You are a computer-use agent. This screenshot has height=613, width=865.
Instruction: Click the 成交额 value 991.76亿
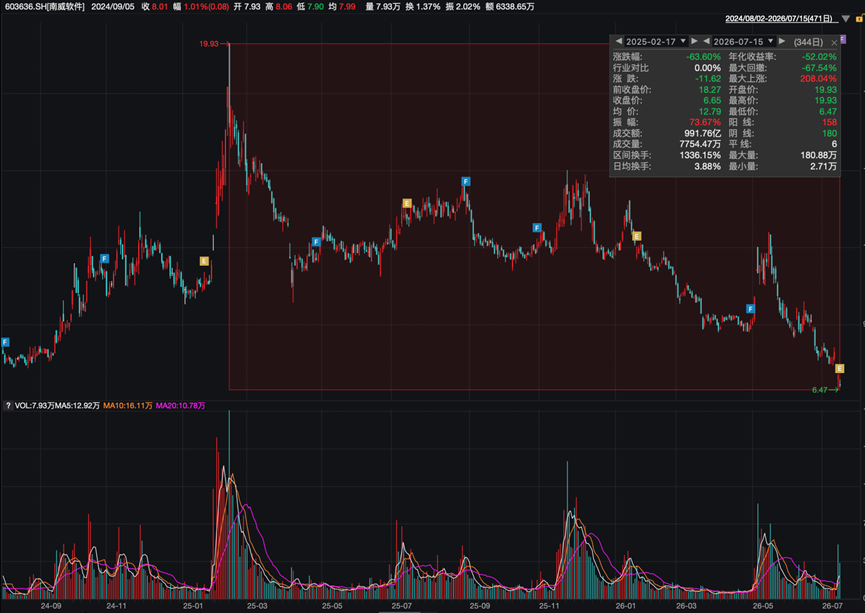703,134
